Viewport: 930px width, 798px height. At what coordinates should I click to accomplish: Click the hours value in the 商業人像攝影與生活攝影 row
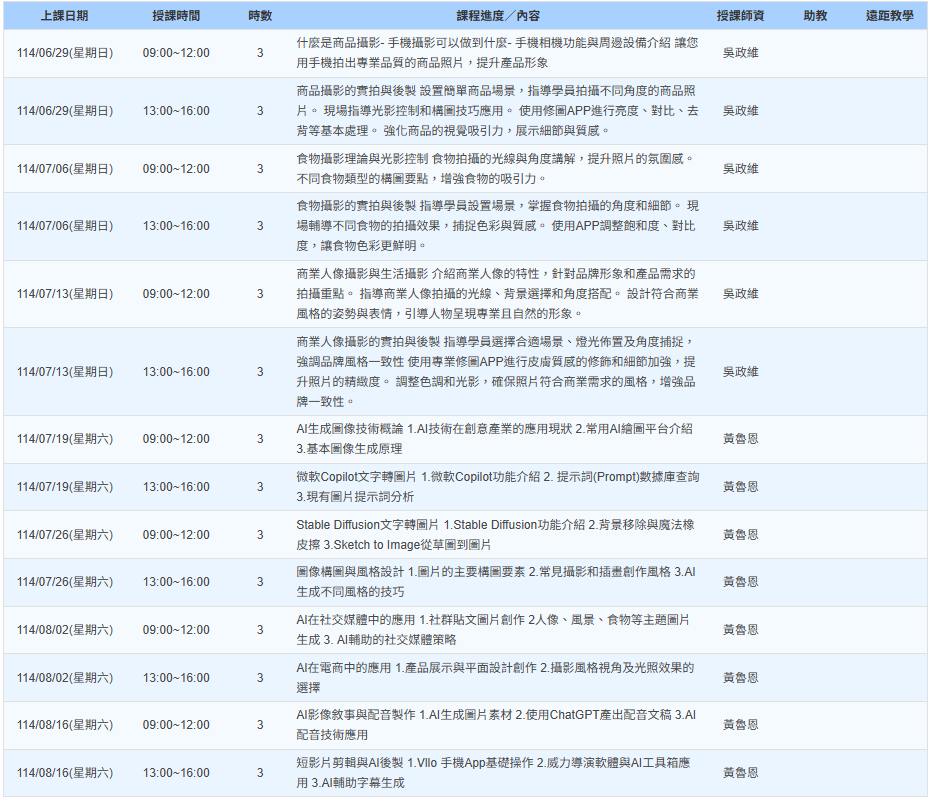[260, 294]
